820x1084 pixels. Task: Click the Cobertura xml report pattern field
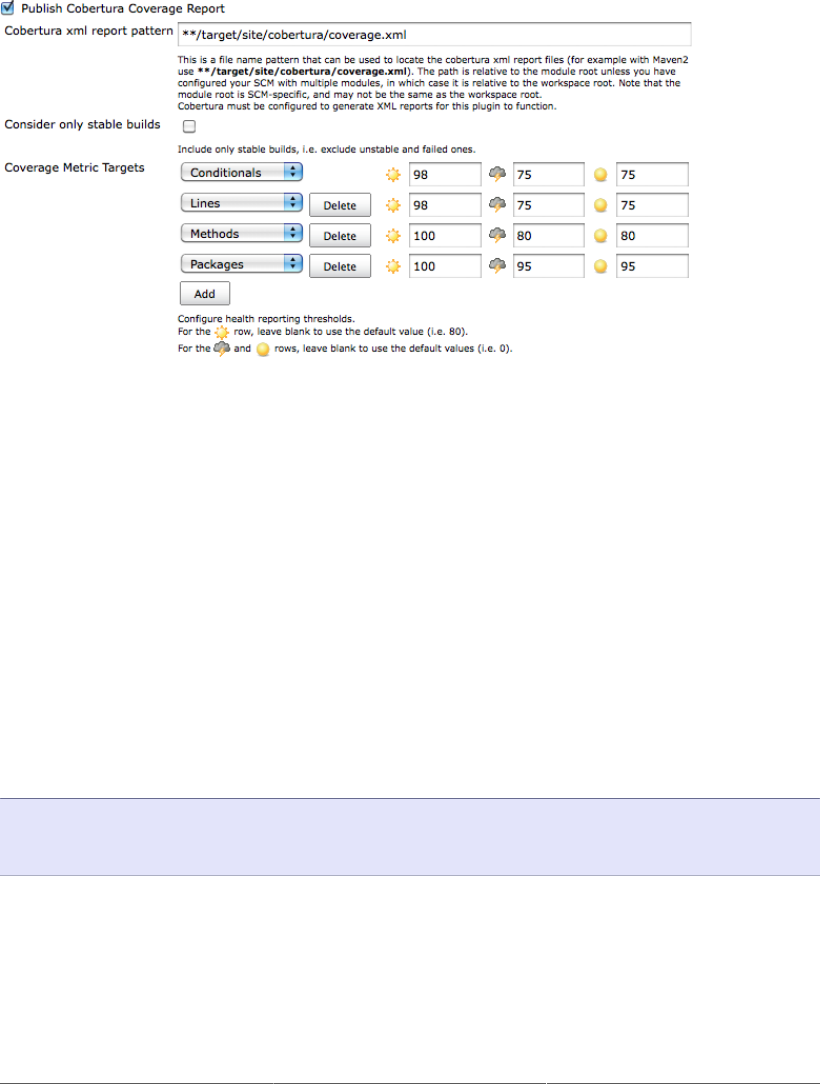pos(434,35)
